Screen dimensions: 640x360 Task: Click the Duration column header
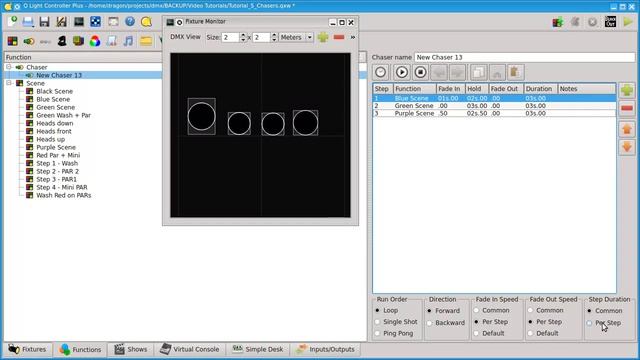coord(540,89)
